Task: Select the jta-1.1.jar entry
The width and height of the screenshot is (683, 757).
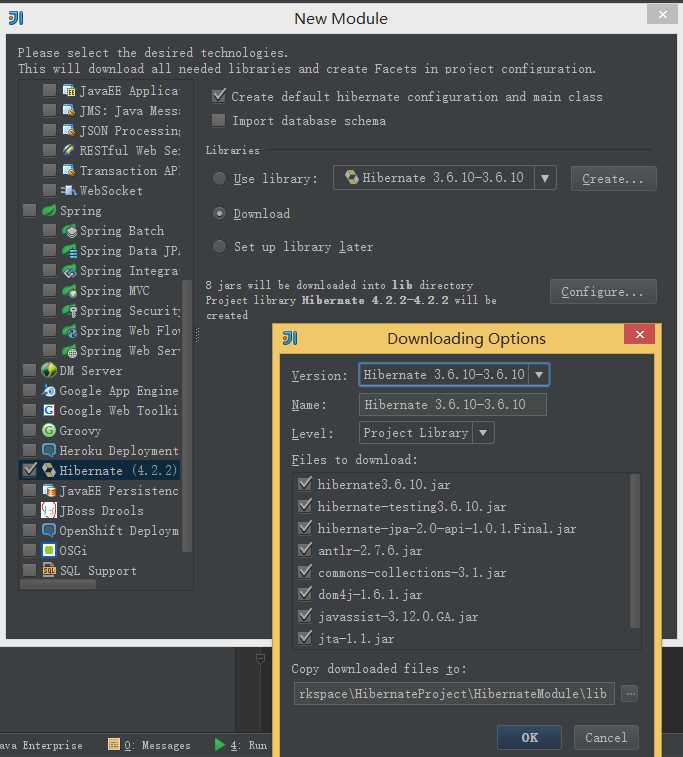Action: pos(356,638)
